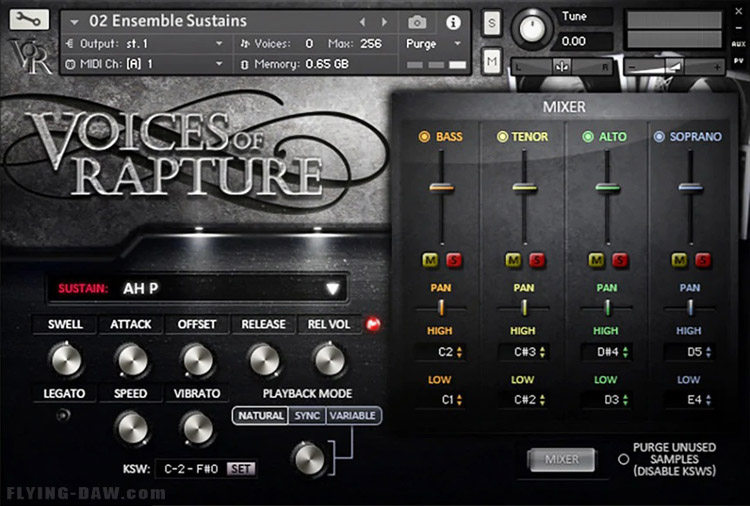Toggle the SOPRANO section power button

click(659, 137)
